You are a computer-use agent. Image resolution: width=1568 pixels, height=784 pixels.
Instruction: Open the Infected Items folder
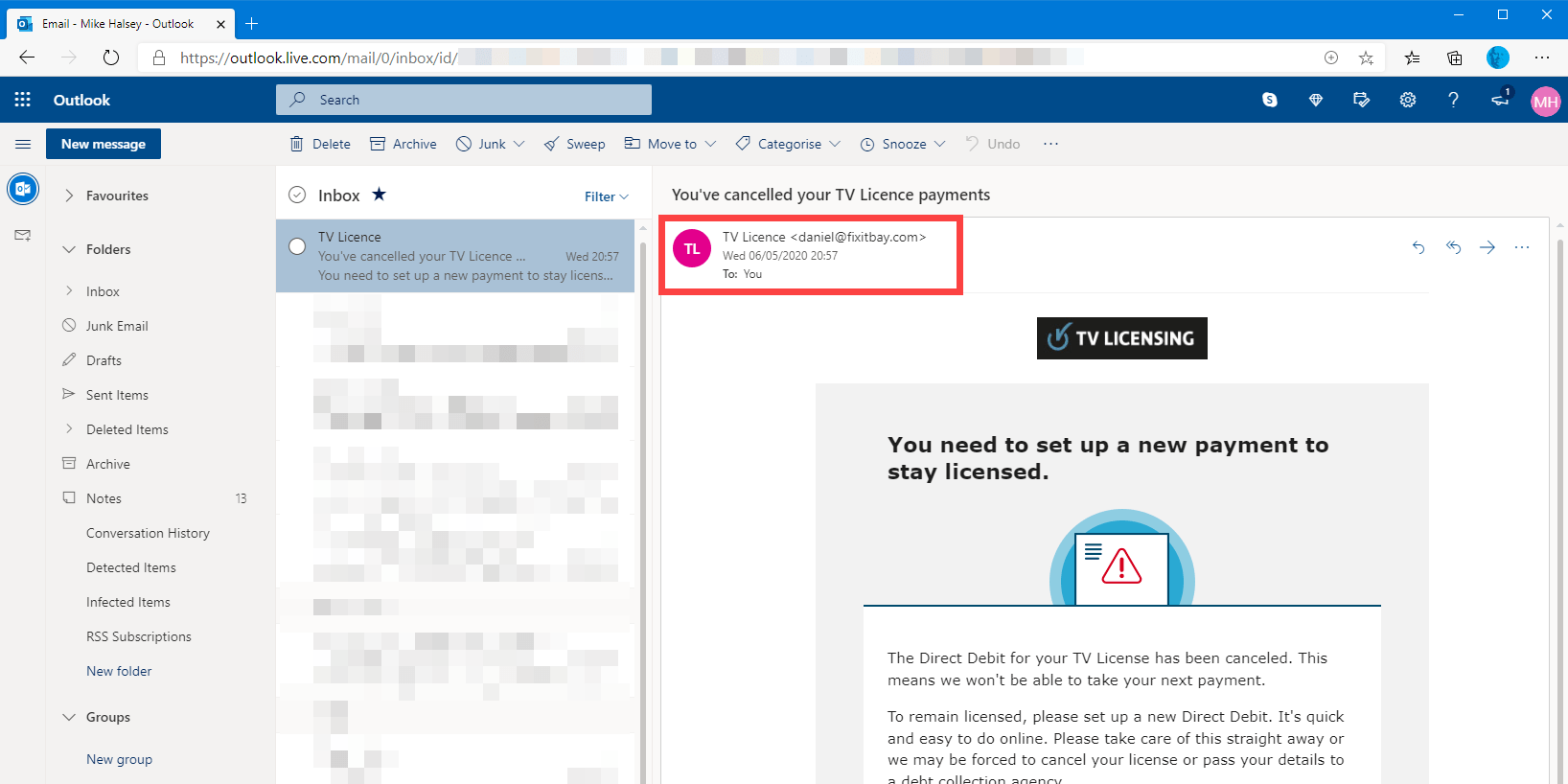(128, 602)
